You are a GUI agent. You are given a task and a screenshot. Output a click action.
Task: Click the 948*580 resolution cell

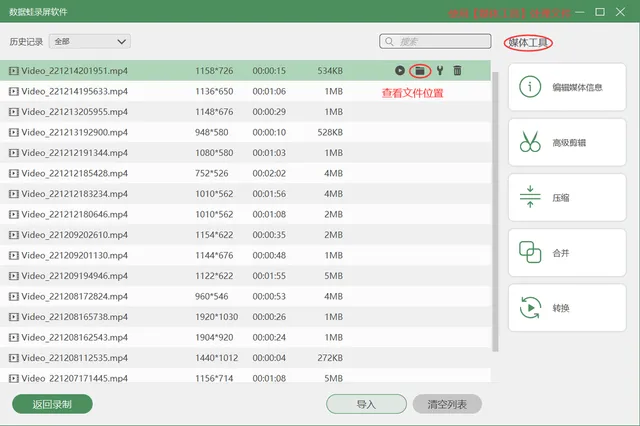tap(211, 132)
